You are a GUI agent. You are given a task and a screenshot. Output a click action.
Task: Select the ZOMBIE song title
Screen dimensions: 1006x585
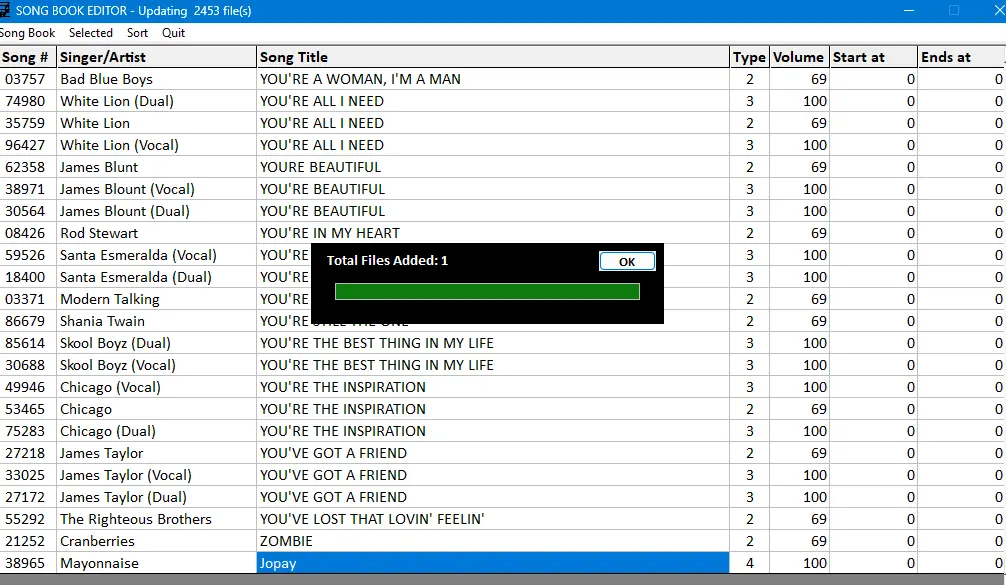493,541
